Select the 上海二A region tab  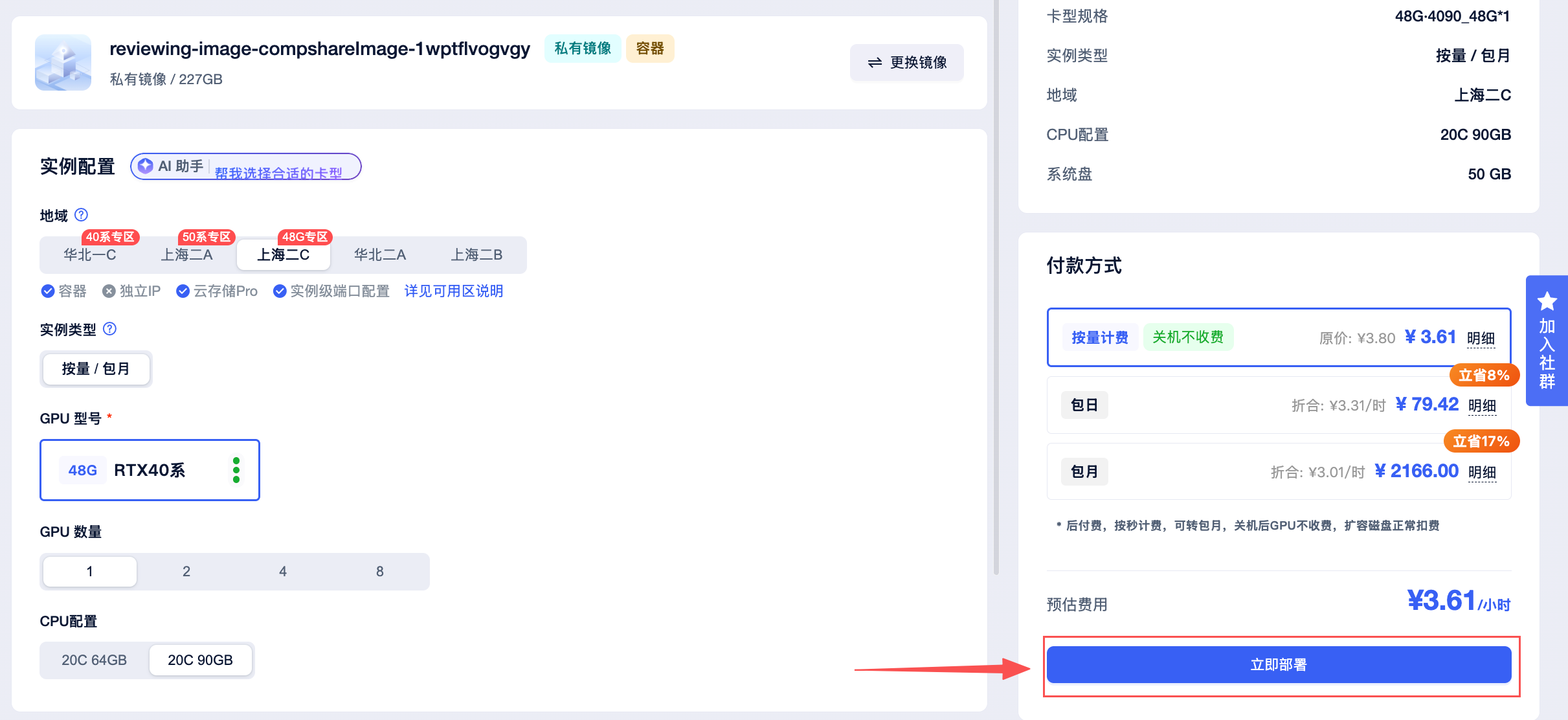186,255
